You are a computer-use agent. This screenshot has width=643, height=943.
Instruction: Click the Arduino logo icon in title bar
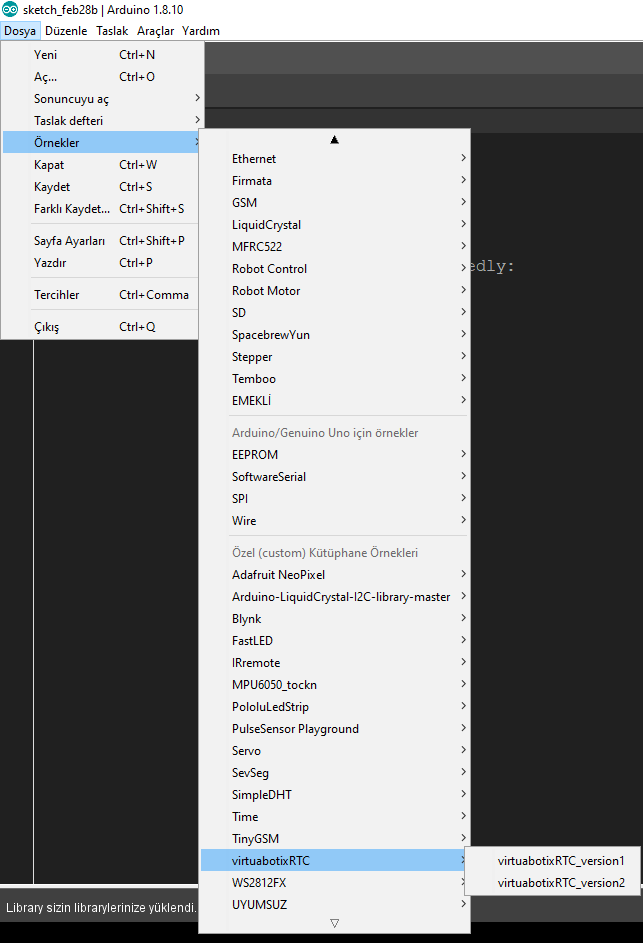[10, 10]
